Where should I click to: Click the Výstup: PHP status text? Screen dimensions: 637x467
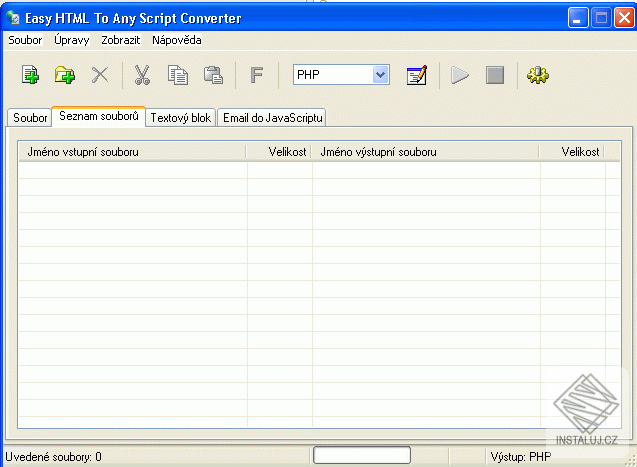tap(521, 457)
